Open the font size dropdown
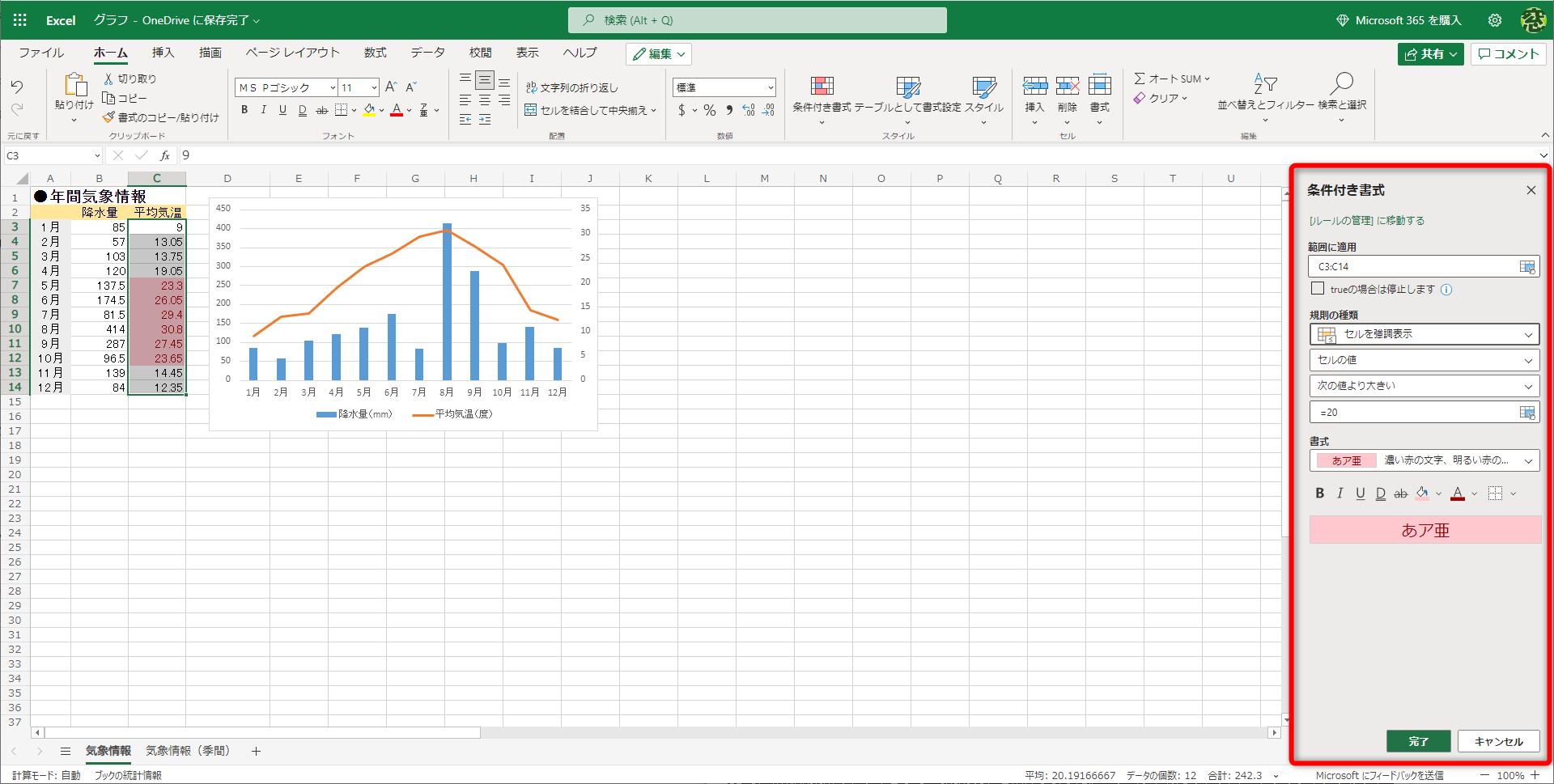 (374, 87)
